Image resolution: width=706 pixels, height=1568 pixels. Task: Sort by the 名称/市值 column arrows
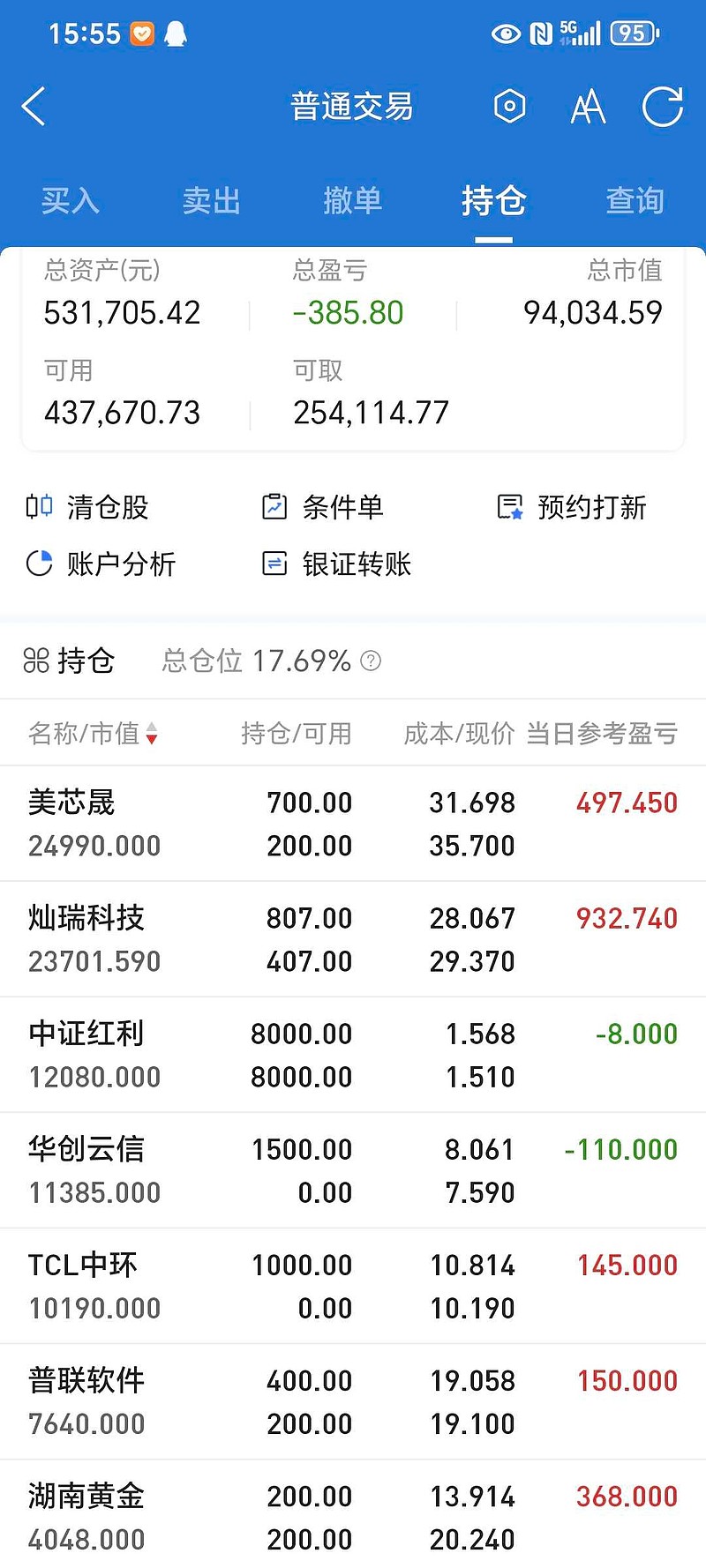click(152, 733)
